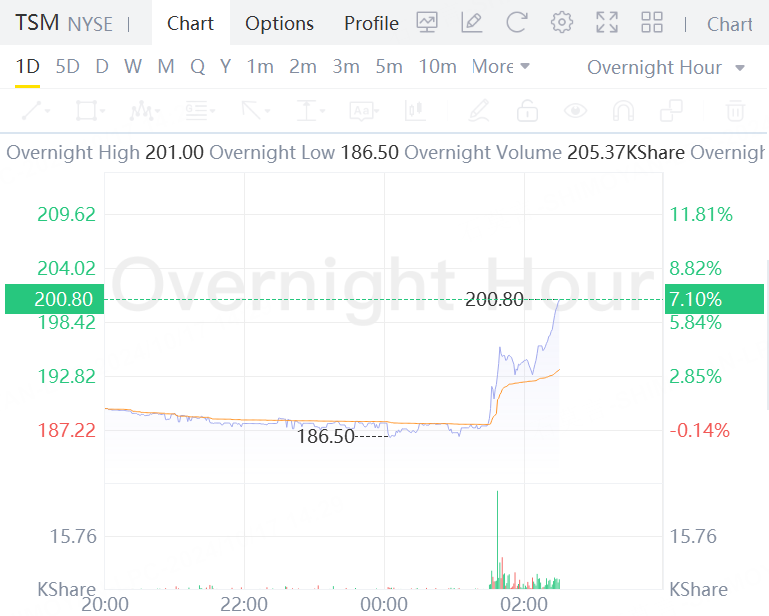Switch to the Options tab
The width and height of the screenshot is (769, 616).
point(280,23)
